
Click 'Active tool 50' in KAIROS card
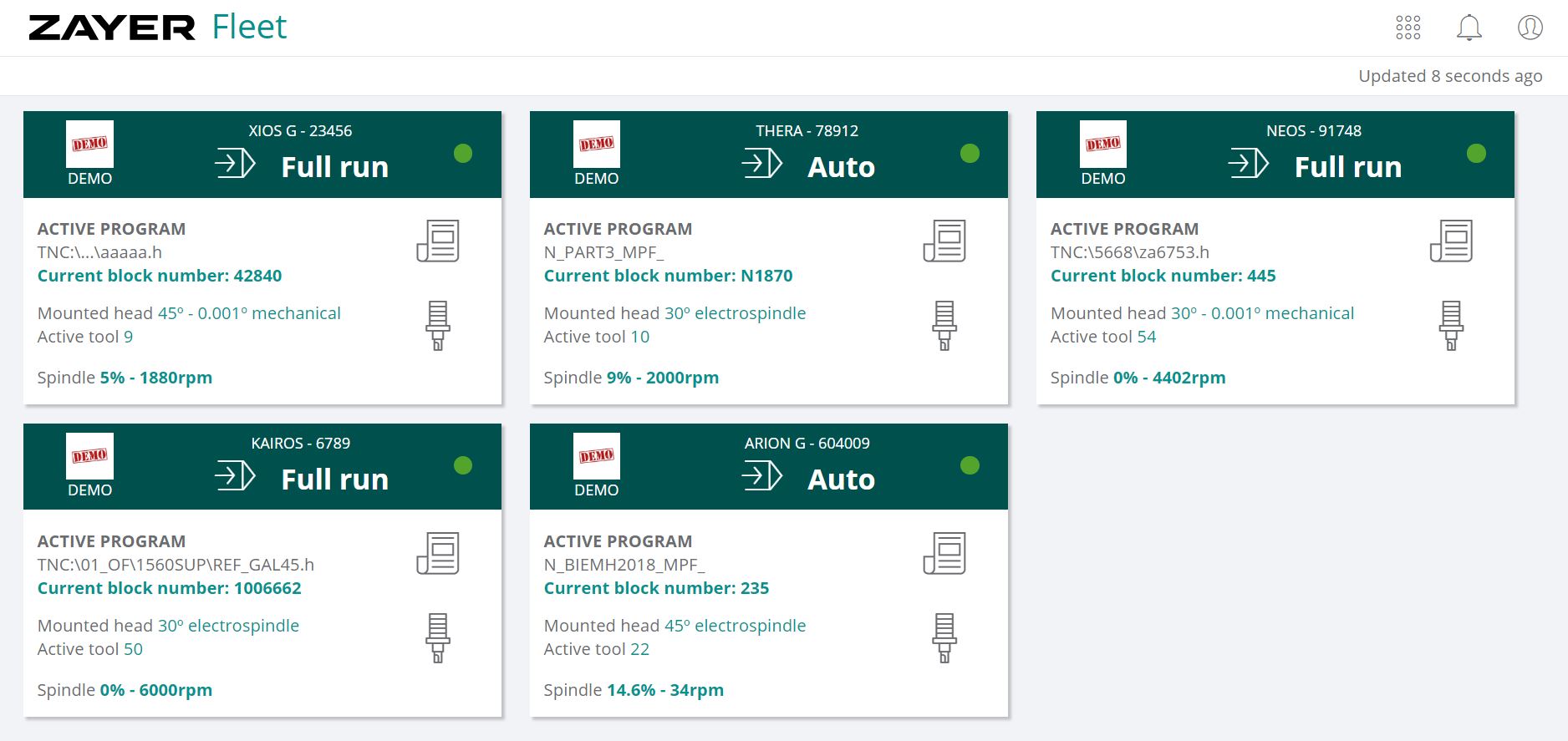click(x=90, y=649)
